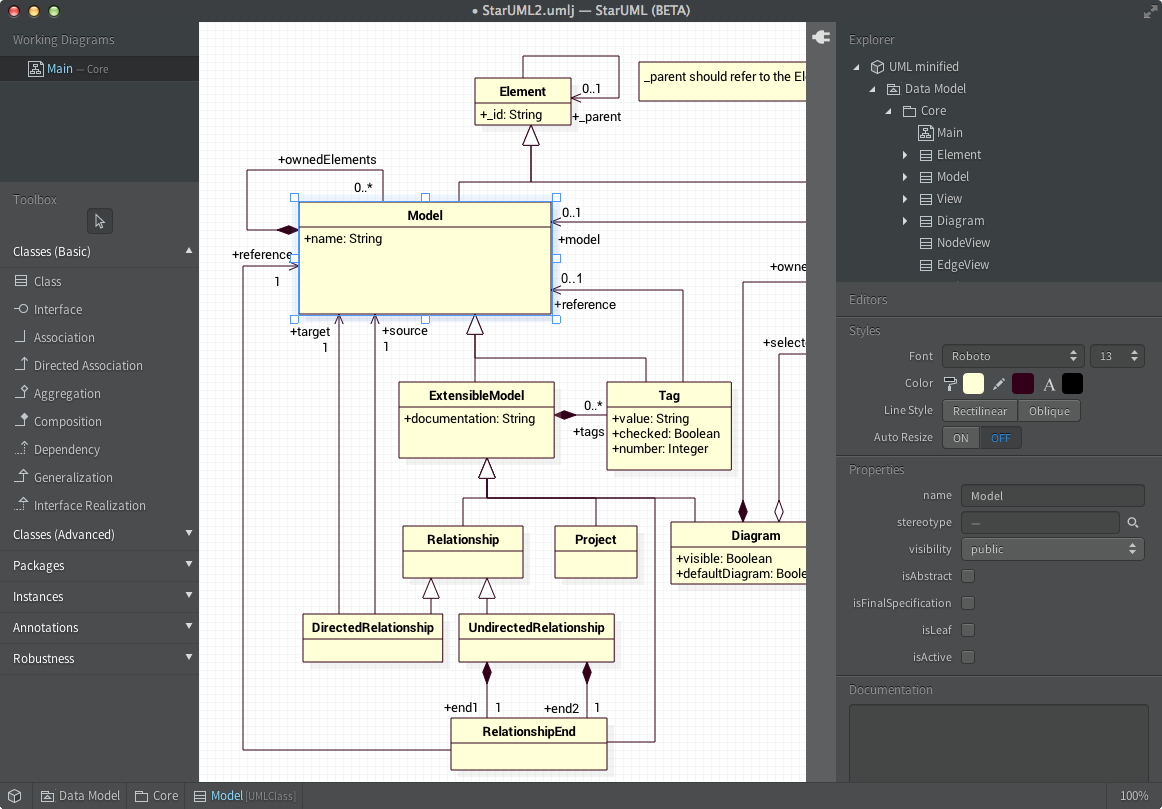Open the Font dropdown showing Roboto
This screenshot has width=1162, height=809.
[1012, 356]
